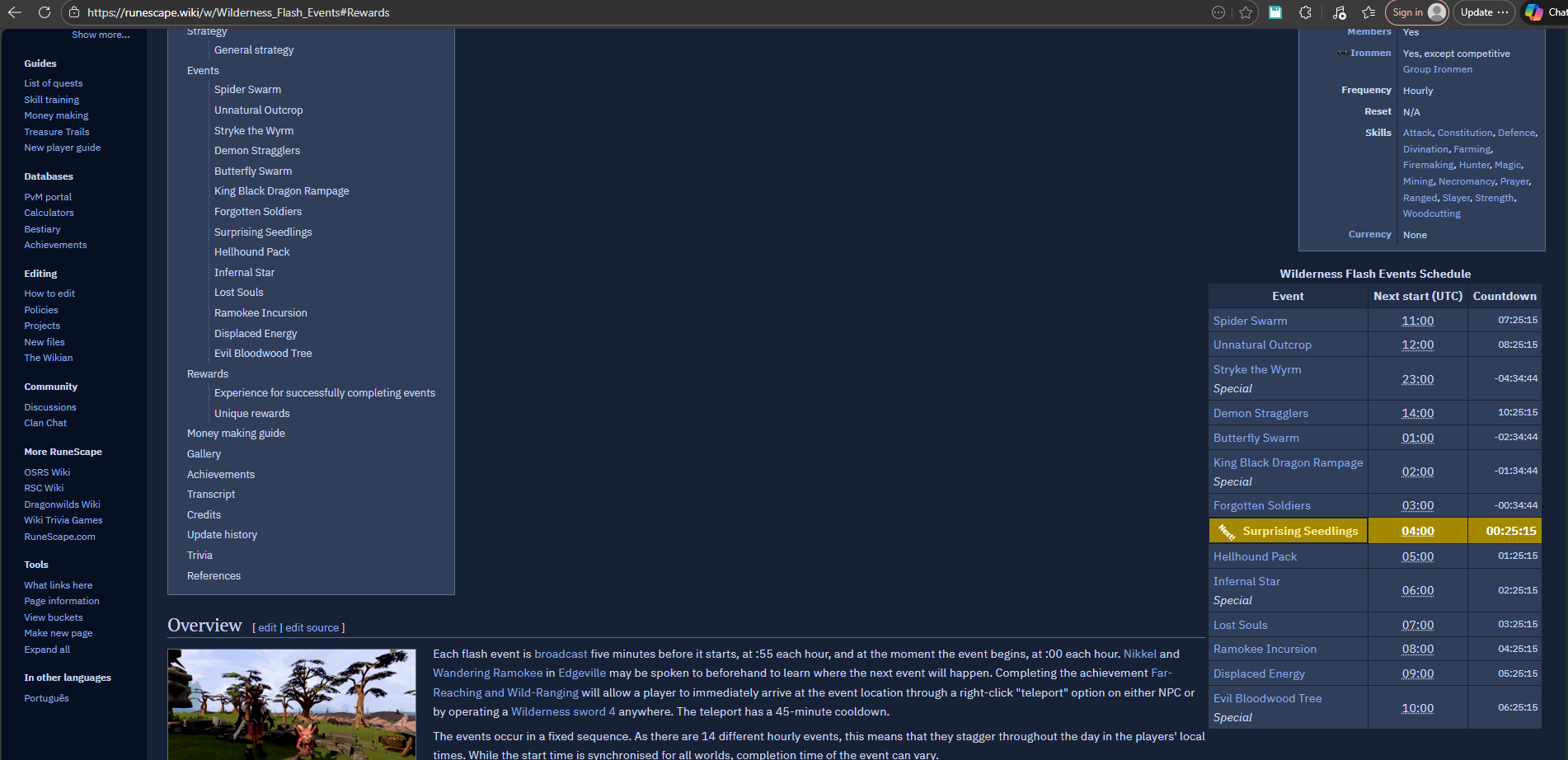This screenshot has height=760, width=1568.
Task: Open Wilderness sword 4 link
Action: pos(563,712)
